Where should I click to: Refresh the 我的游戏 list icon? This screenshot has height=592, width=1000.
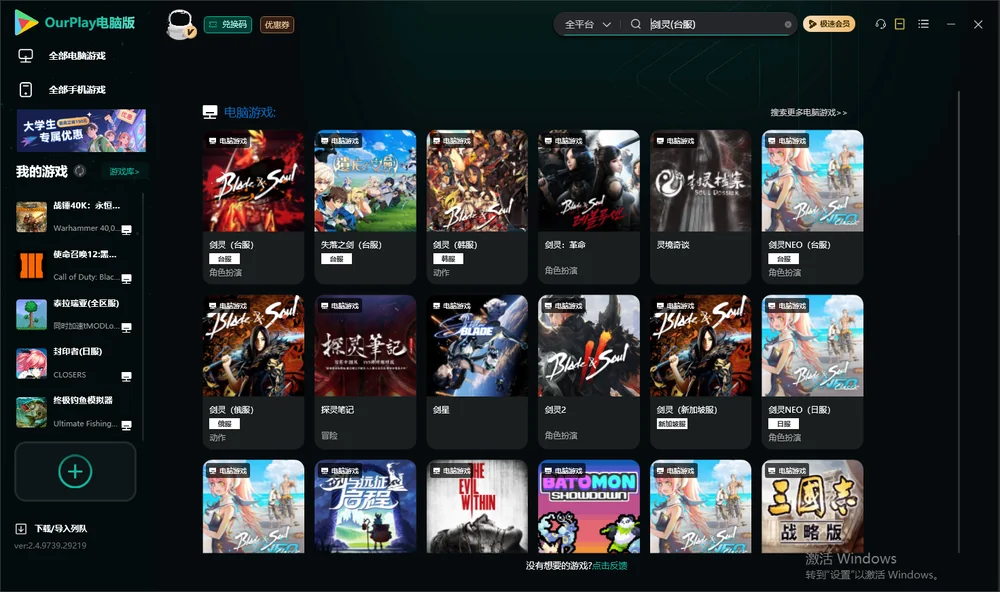tap(80, 171)
